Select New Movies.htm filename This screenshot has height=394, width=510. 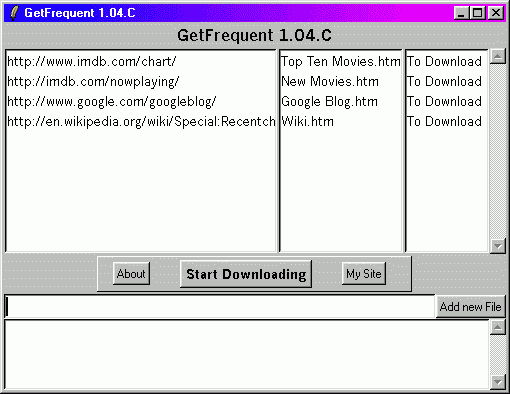click(x=341, y=82)
